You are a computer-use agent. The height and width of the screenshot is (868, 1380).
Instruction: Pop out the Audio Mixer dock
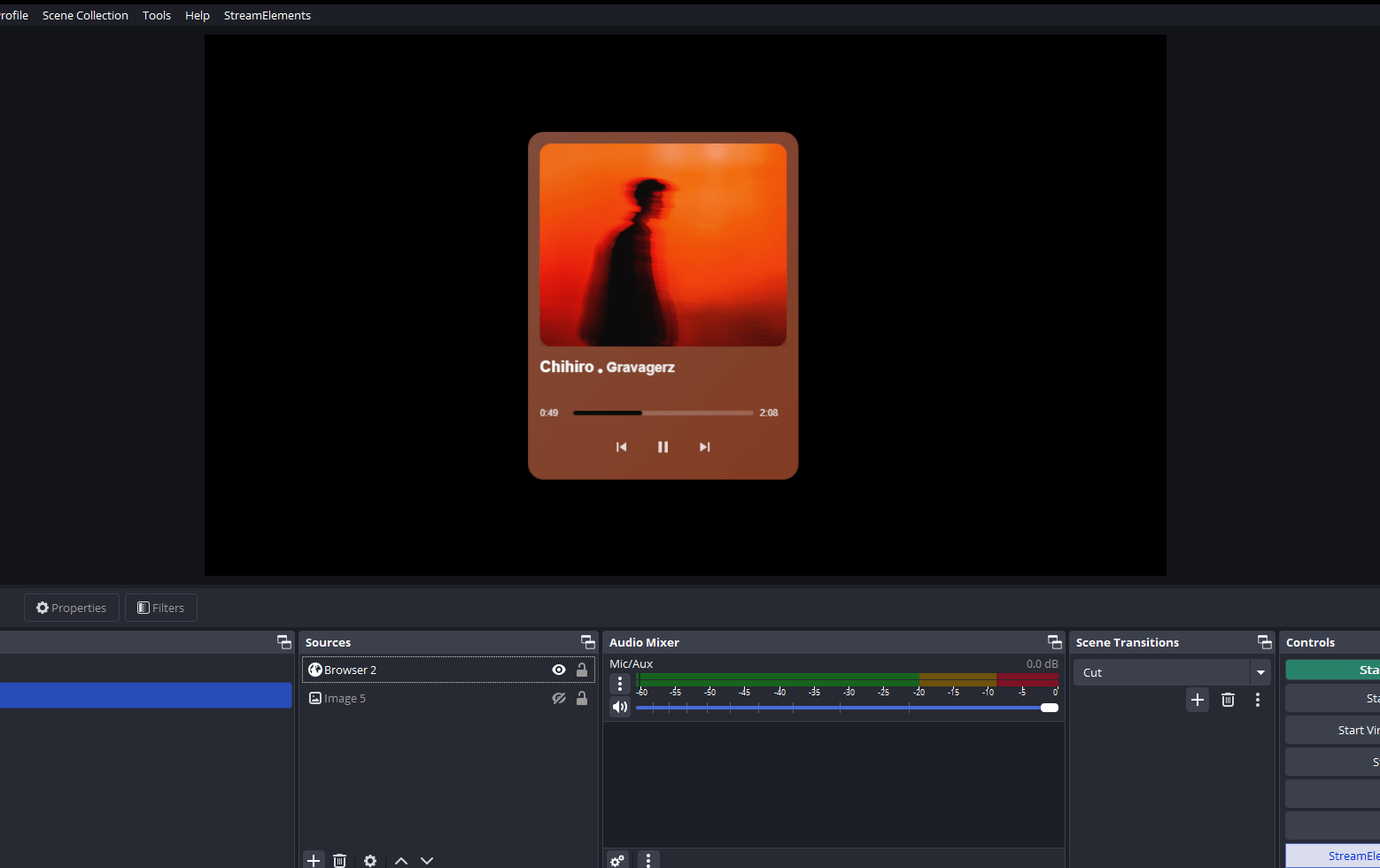[1054, 642]
